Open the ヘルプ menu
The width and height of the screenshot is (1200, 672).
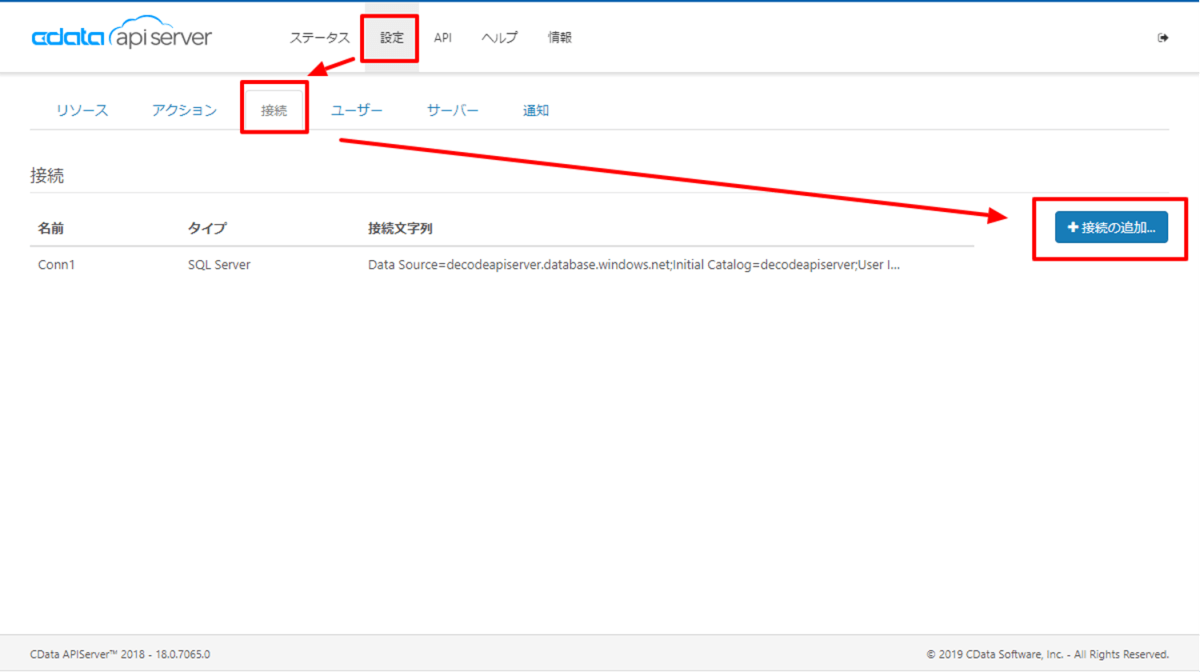pyautogui.click(x=500, y=38)
